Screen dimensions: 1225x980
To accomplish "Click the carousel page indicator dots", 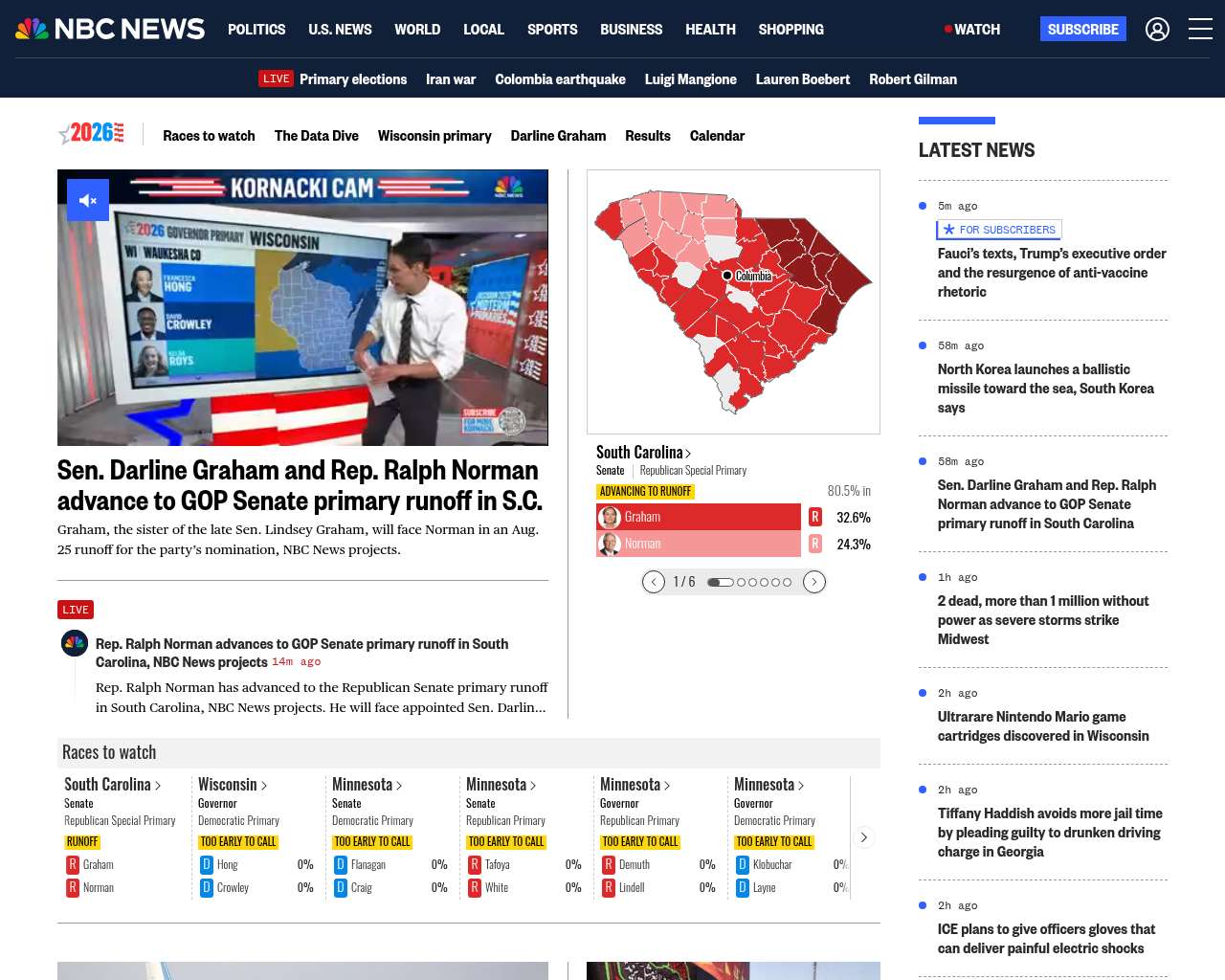I will coord(749,582).
